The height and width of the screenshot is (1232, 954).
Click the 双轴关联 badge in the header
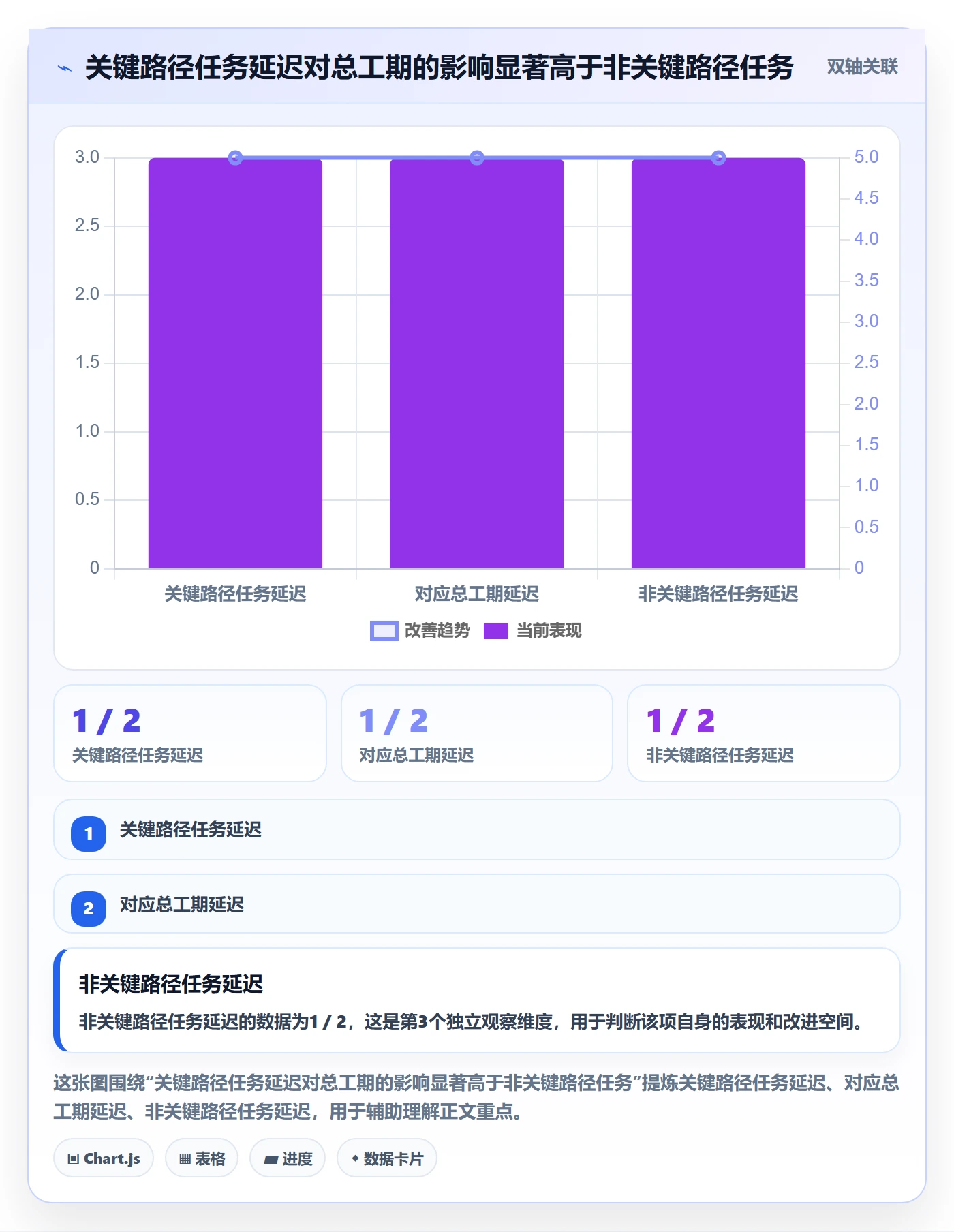(x=862, y=67)
